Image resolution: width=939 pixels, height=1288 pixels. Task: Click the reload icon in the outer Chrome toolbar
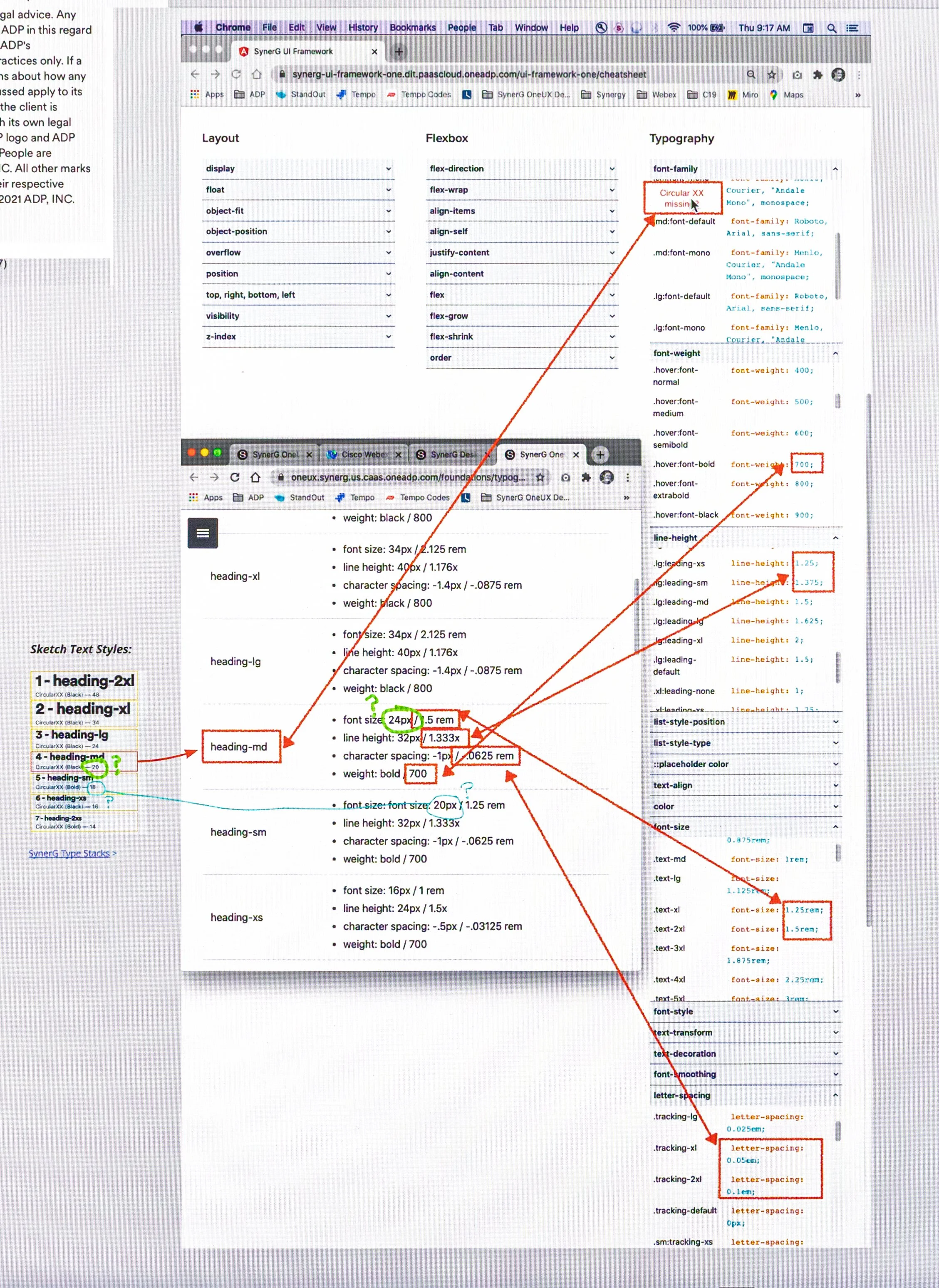[x=236, y=74]
